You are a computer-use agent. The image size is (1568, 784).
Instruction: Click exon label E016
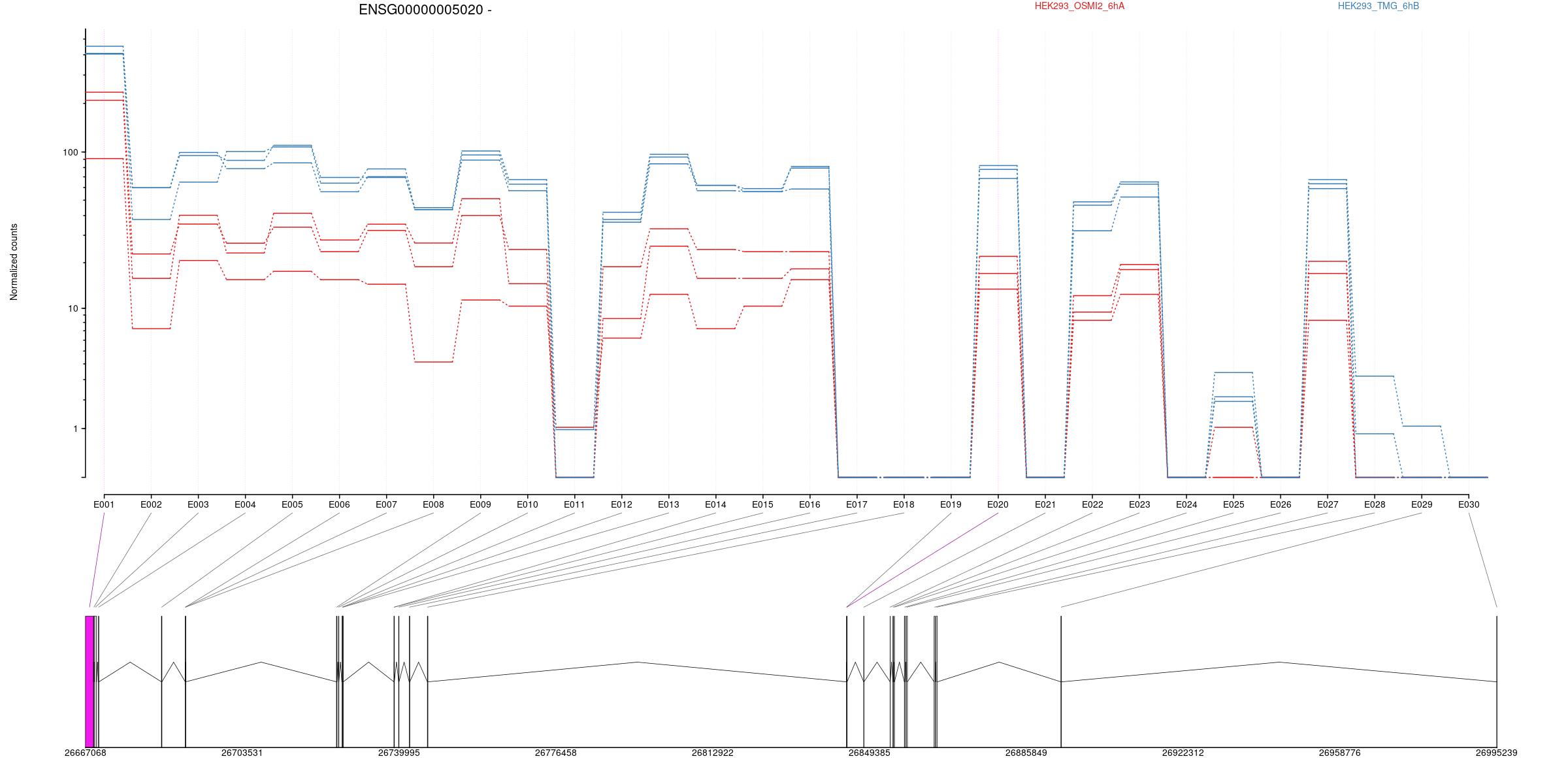point(809,504)
